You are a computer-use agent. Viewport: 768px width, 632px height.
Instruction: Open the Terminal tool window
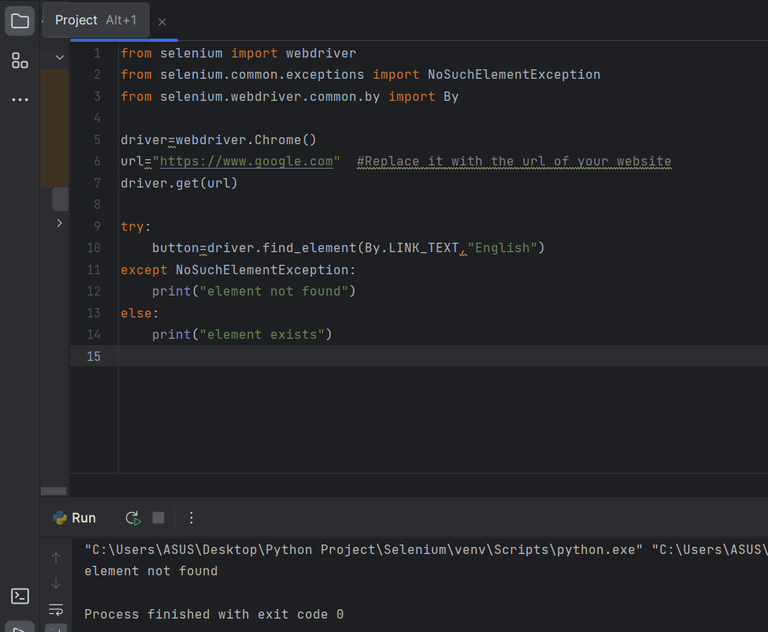[x=20, y=596]
